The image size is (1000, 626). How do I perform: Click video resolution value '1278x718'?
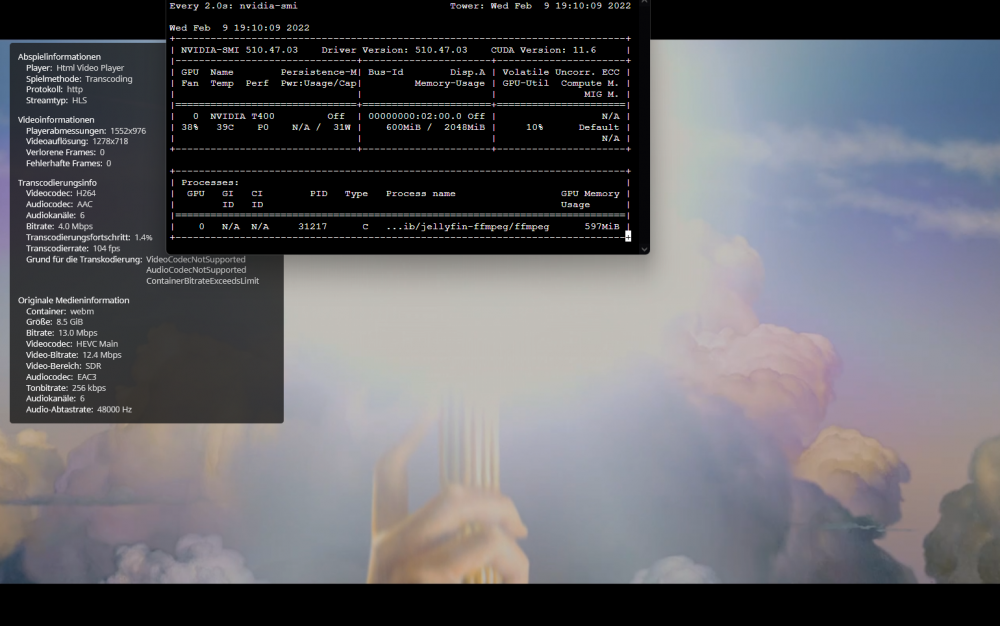[x=110, y=141]
